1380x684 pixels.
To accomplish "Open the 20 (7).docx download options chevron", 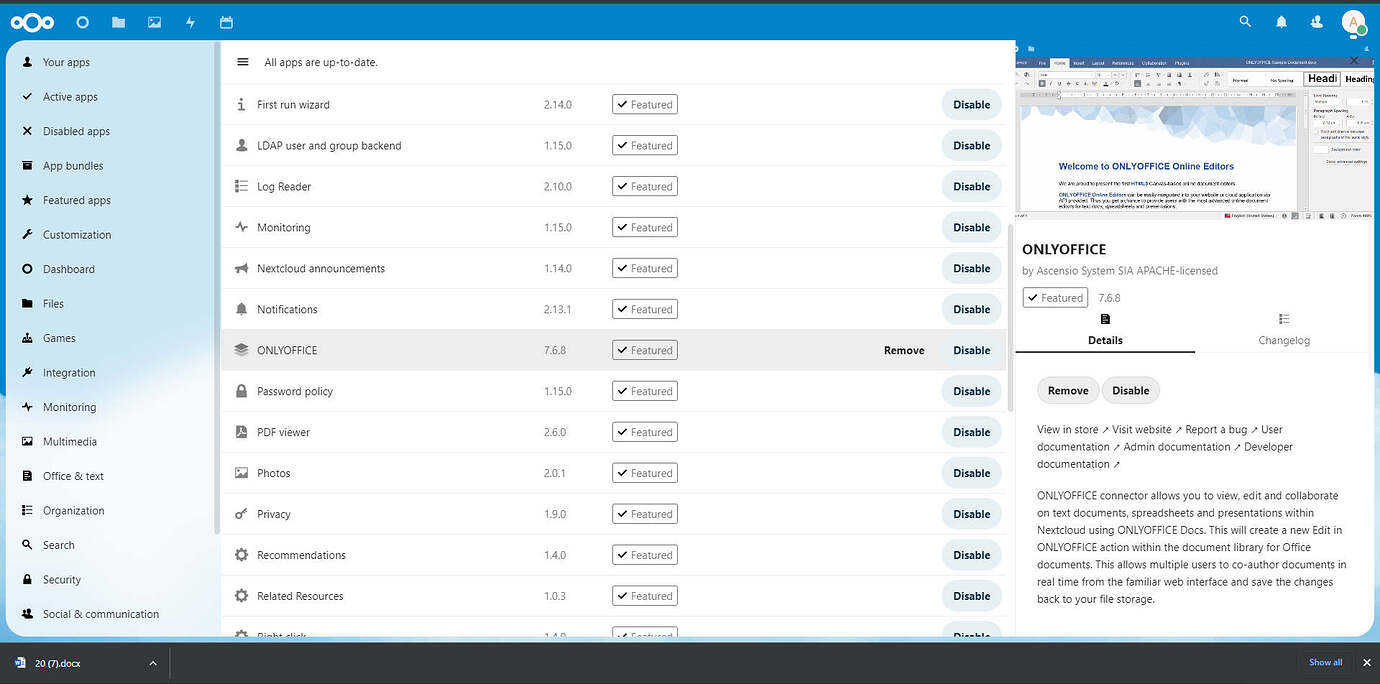I will [153, 663].
